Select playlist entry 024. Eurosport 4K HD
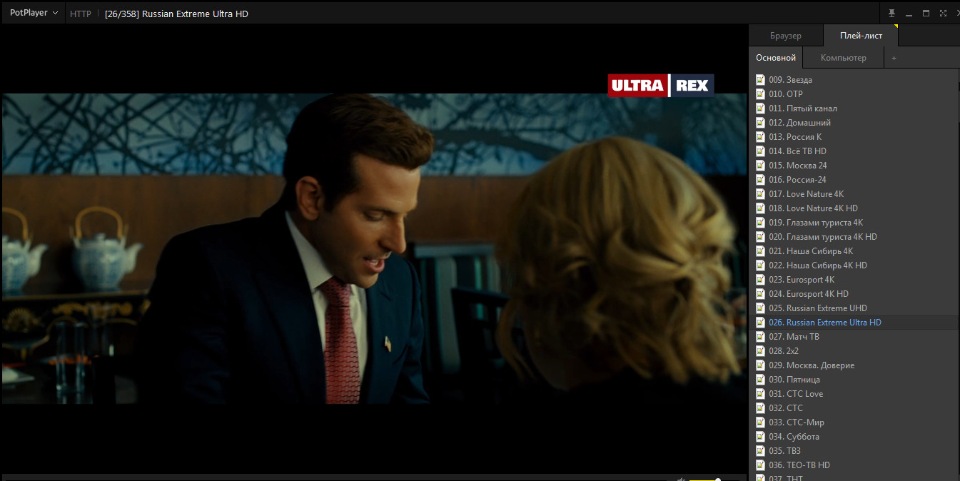Screen dimensions: 960x481 point(854,294)
